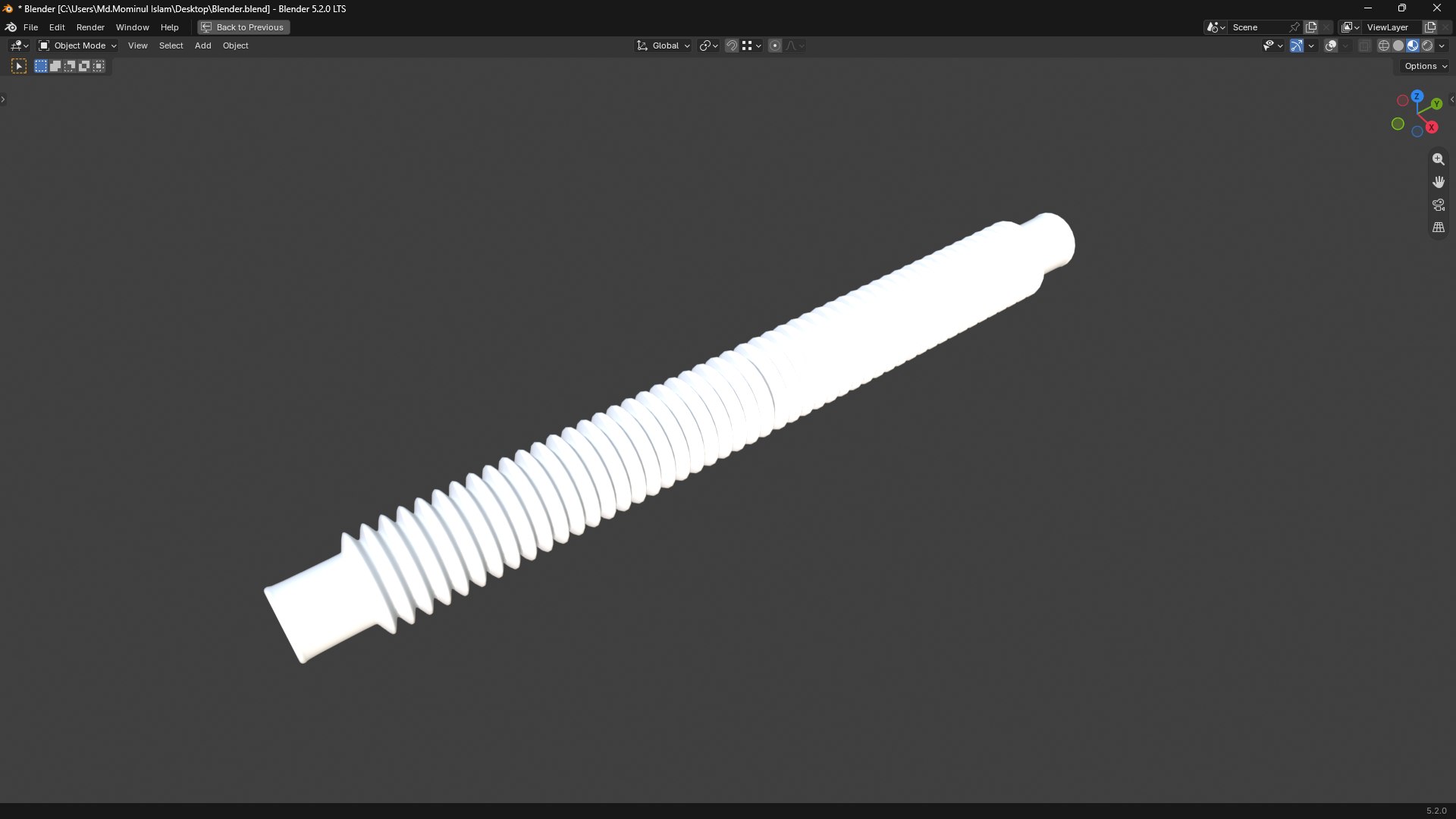This screenshot has width=1456, height=819.
Task: Select the Tweak selection tool icon
Action: [19, 67]
